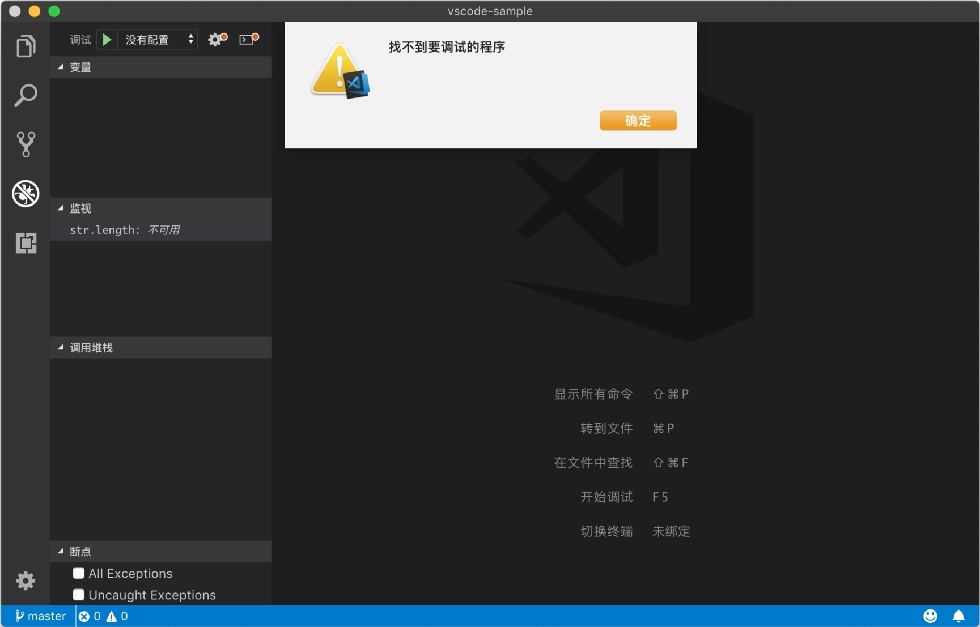980x627 pixels.
Task: Open launch.json with debug gear icon
Action: pos(218,39)
